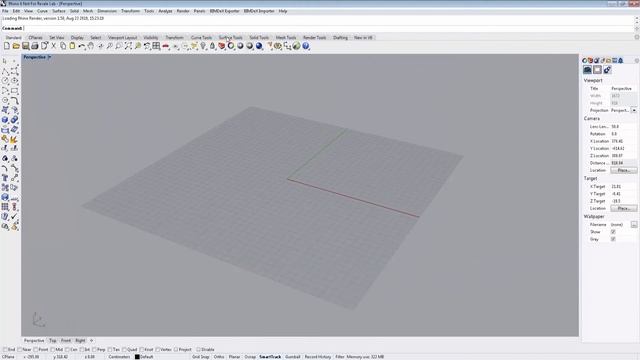Click the light bulb Hide/Show icon
The height and width of the screenshot is (360, 640).
tap(203, 46)
